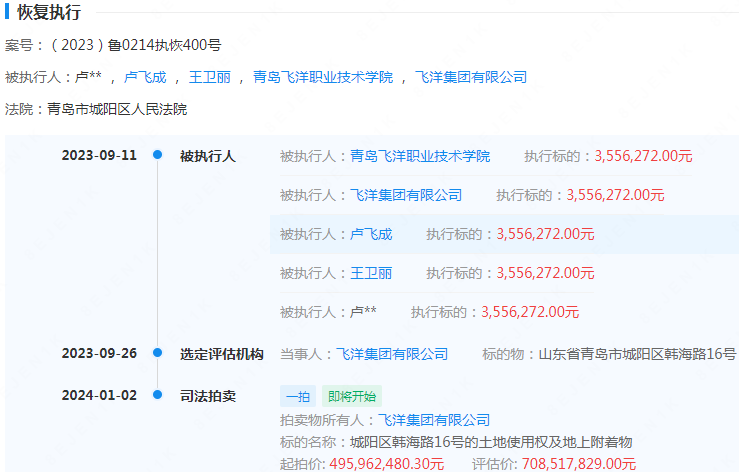This screenshot has height=472, width=739.
Task: Click the 被执行人 stage label in the timeline
Action: pos(208,156)
